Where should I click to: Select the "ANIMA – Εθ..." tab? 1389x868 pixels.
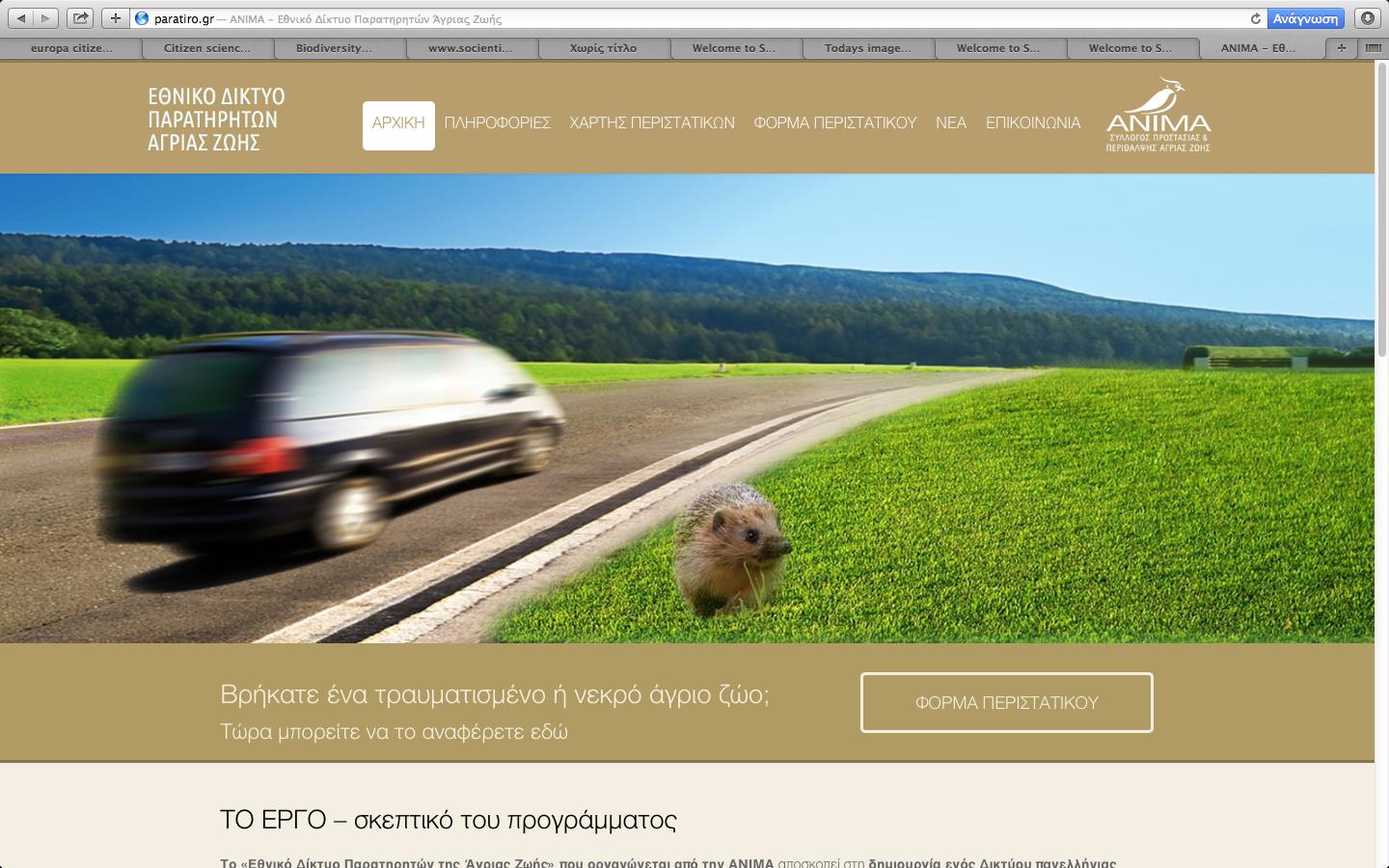pos(1260,48)
